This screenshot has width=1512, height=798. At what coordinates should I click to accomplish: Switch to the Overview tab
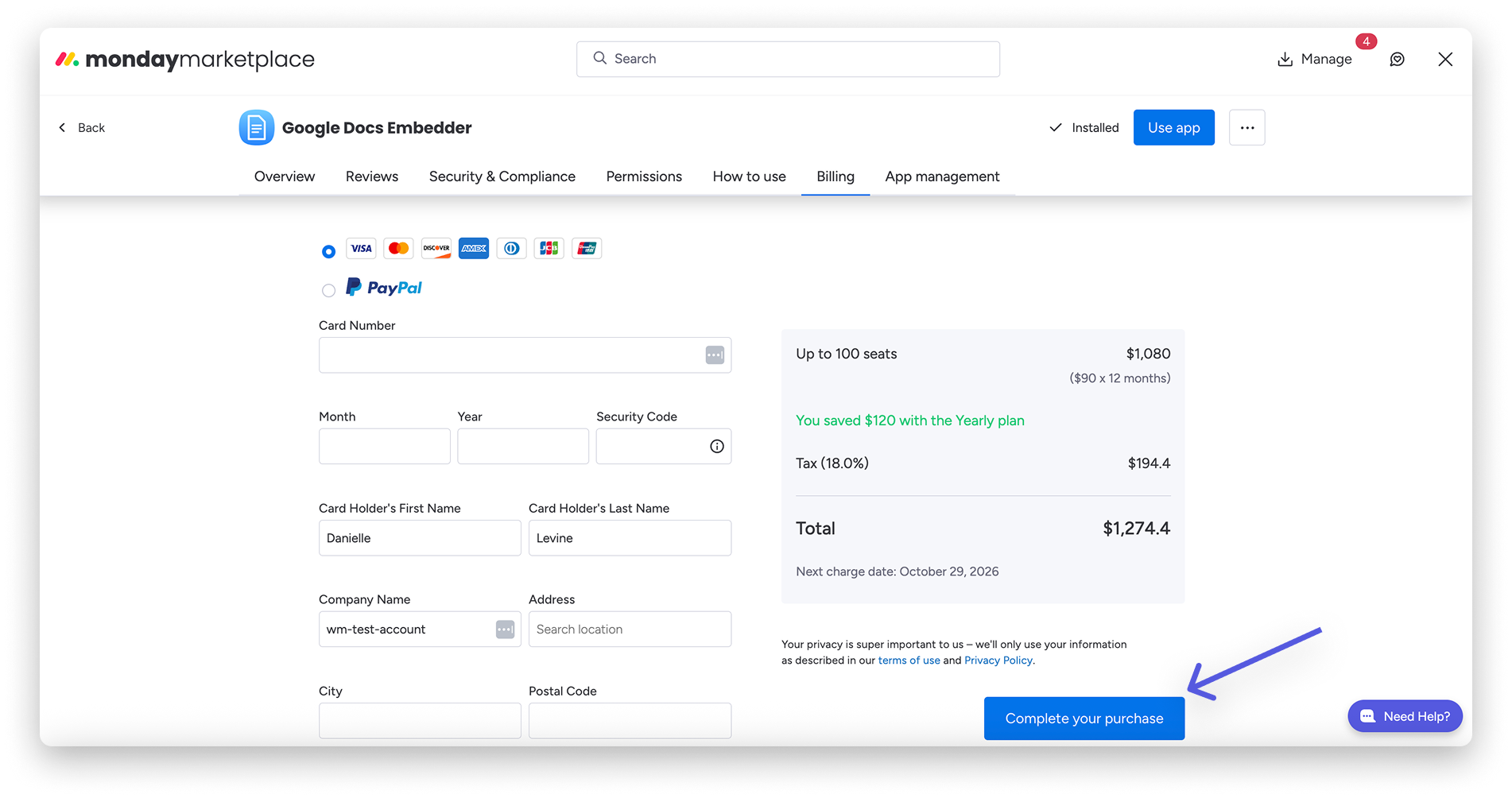285,176
